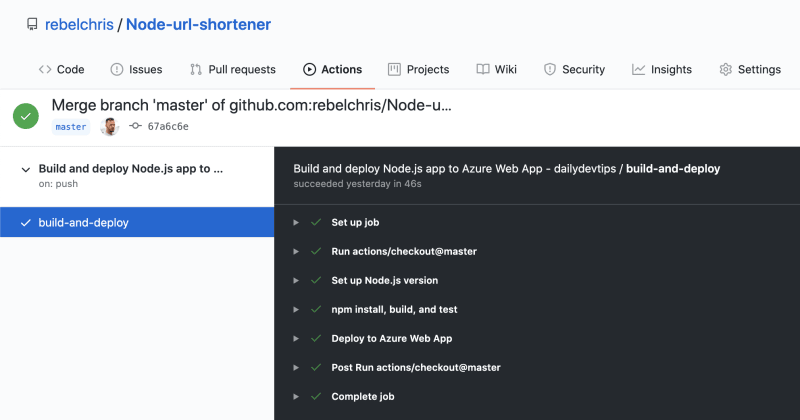Viewport: 800px width, 420px height.
Task: Open the Settings tab
Action: pyautogui.click(x=750, y=69)
